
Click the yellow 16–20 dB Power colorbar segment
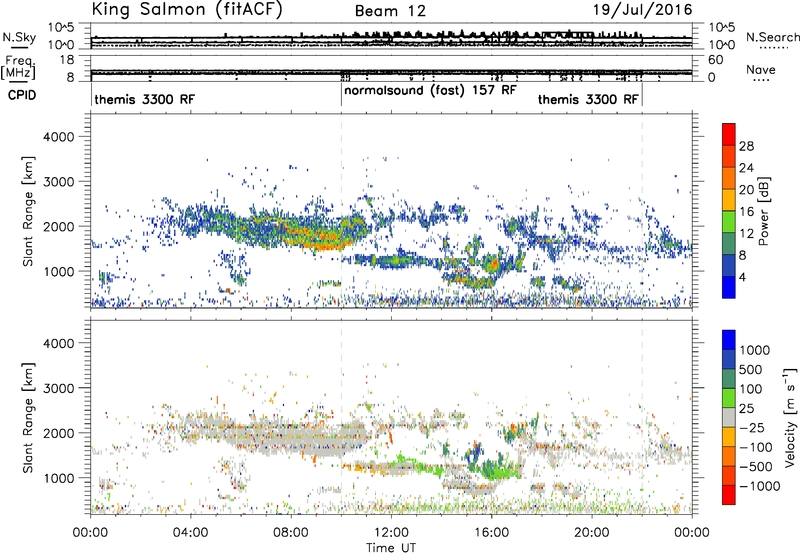729,199
